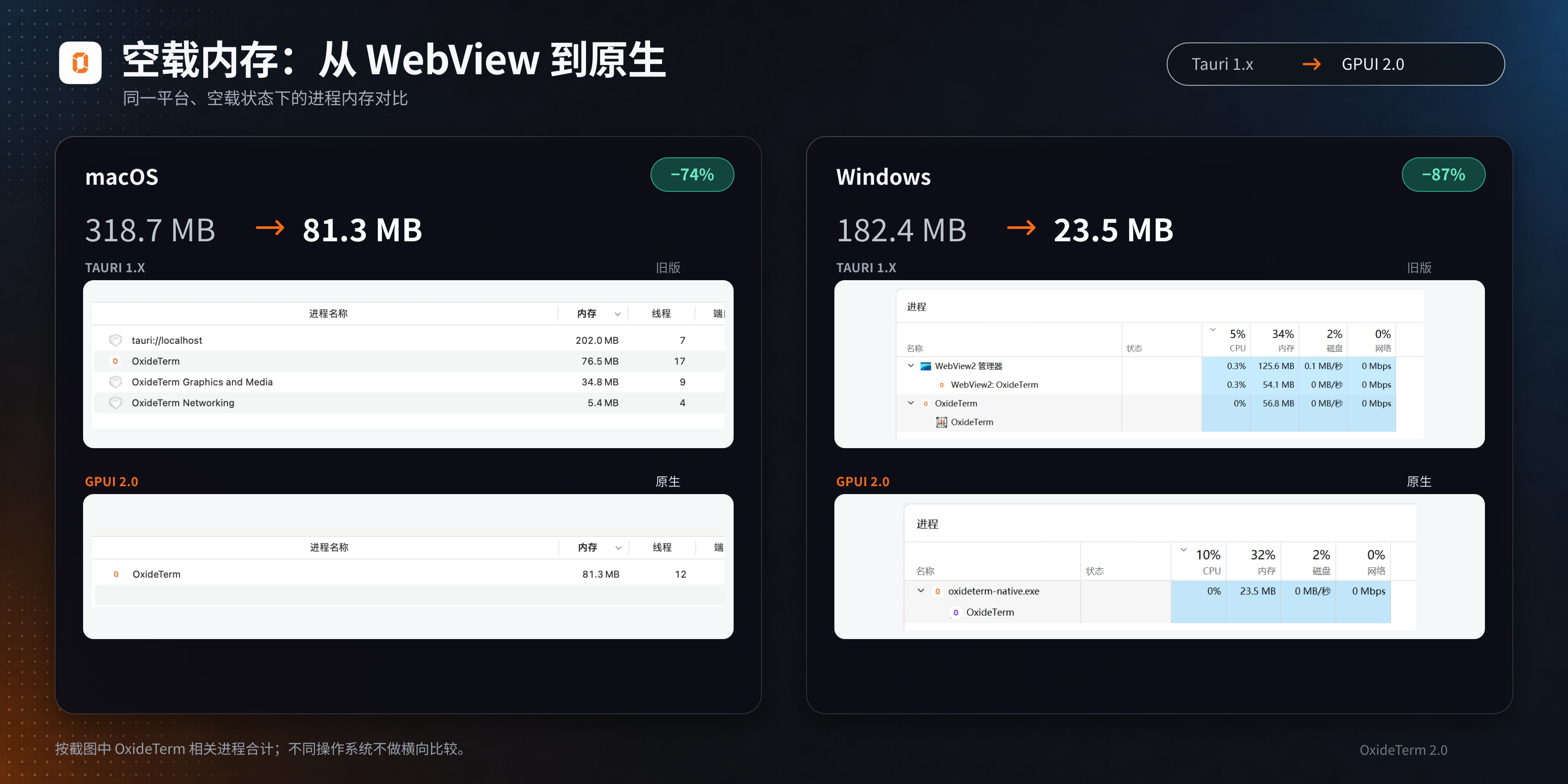
Task: Sort by 进程名称 in the Tauri macOS table
Action: (x=328, y=313)
